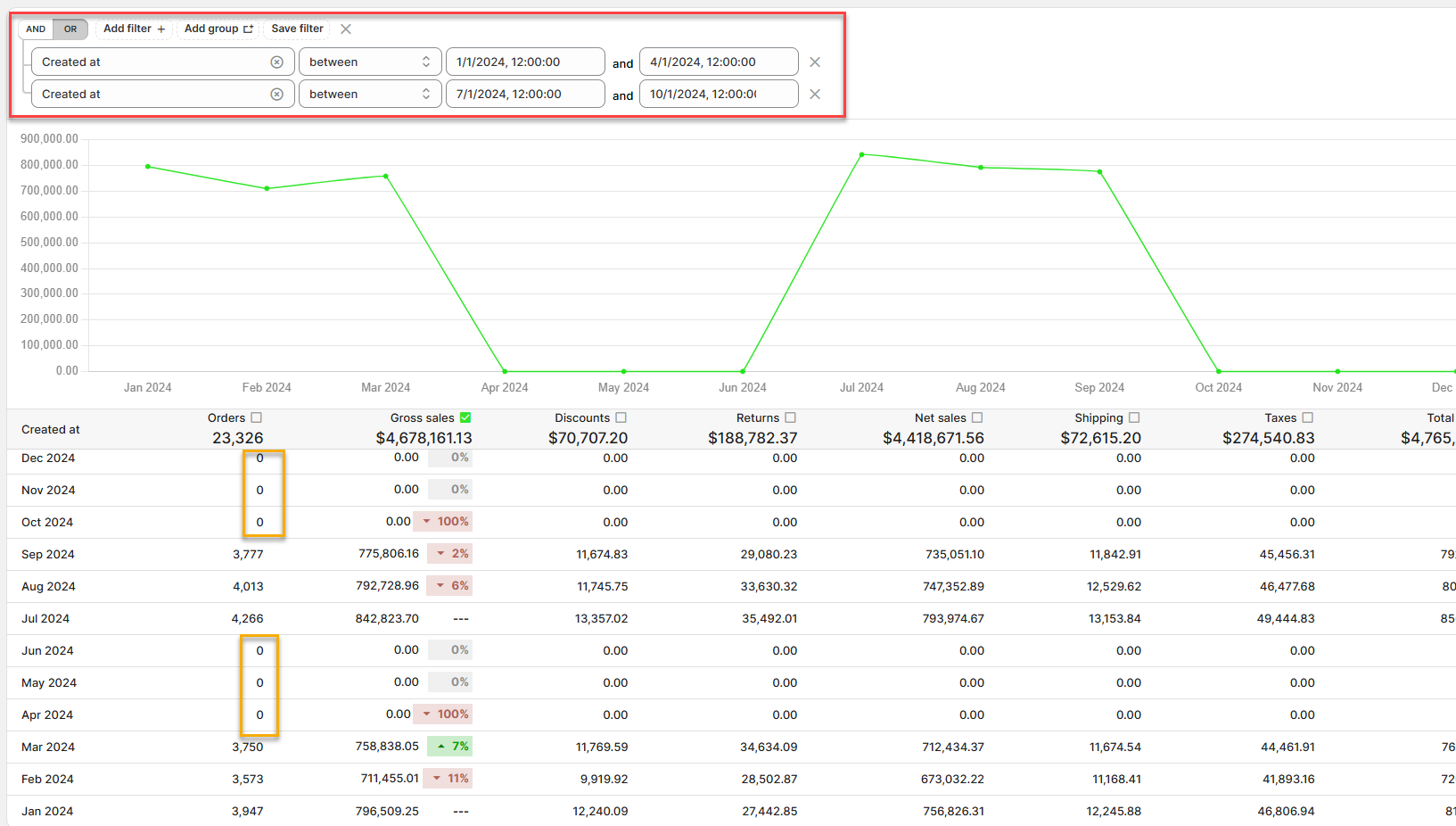Image resolution: width=1456 pixels, height=826 pixels.
Task: Switch filter logic to OR
Action: [70, 29]
